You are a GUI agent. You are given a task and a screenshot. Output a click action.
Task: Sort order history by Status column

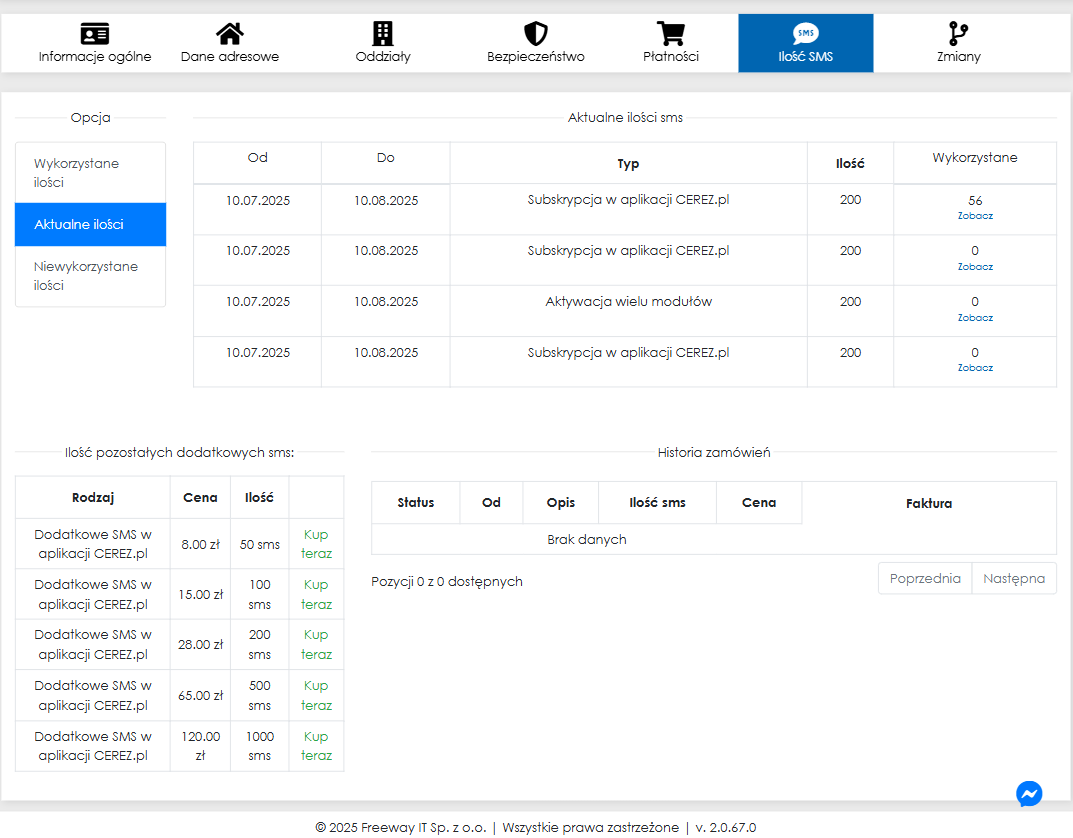[x=415, y=503]
